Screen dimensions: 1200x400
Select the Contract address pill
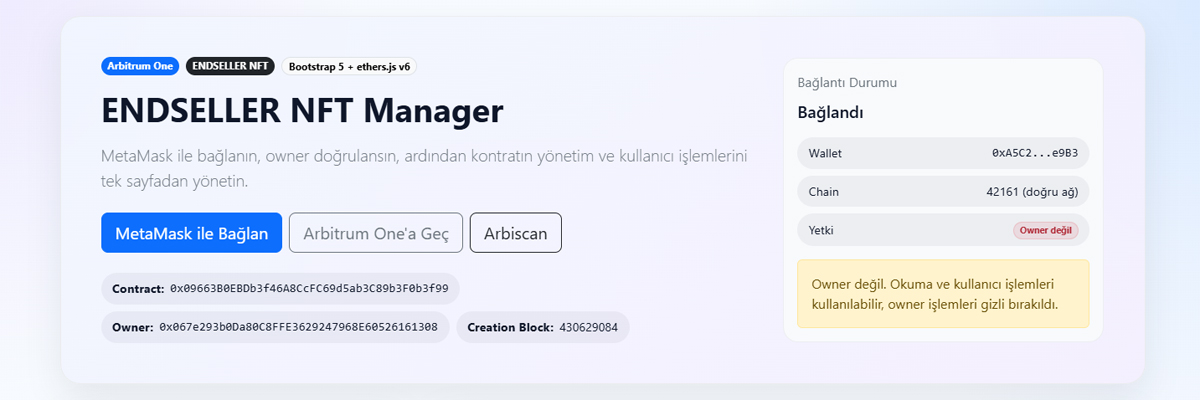[x=280, y=289]
